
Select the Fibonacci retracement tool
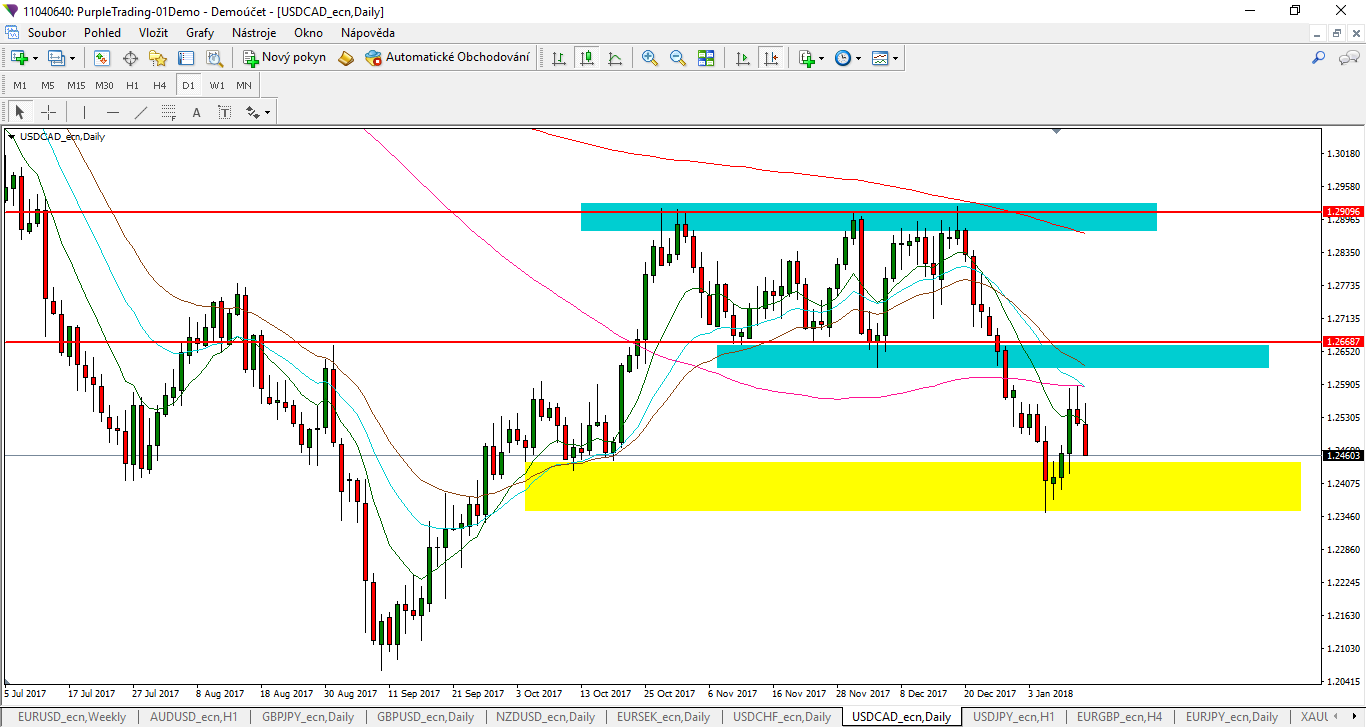pos(168,112)
